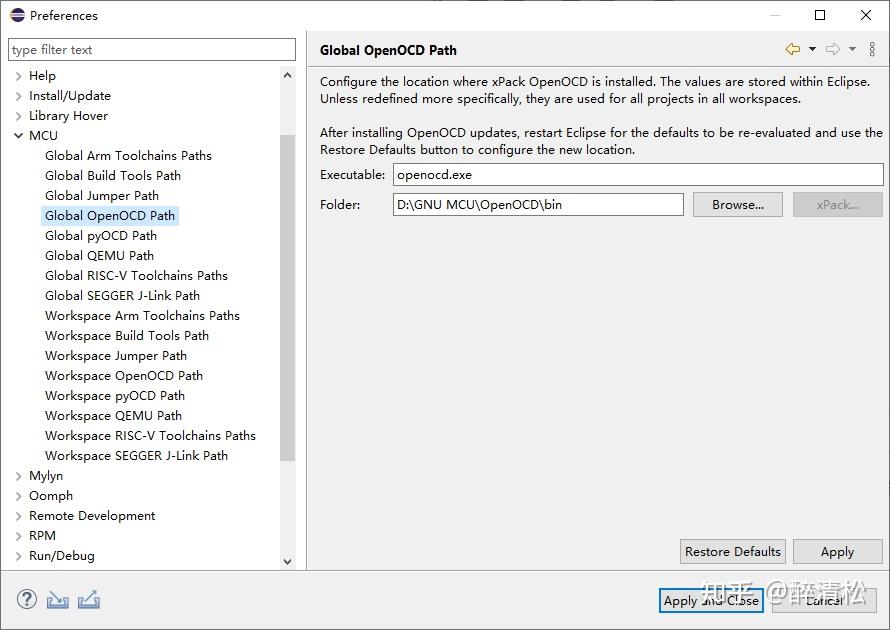Viewport: 890px width, 630px height.
Task: Click the Browse... button
Action: [738, 205]
